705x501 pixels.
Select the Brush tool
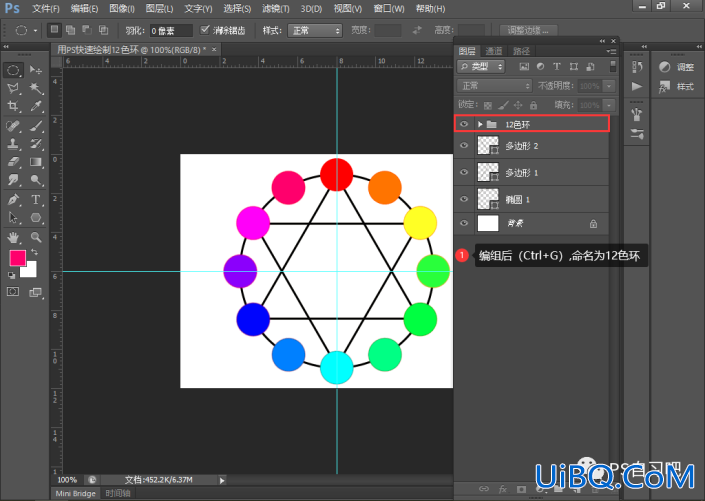[36, 125]
